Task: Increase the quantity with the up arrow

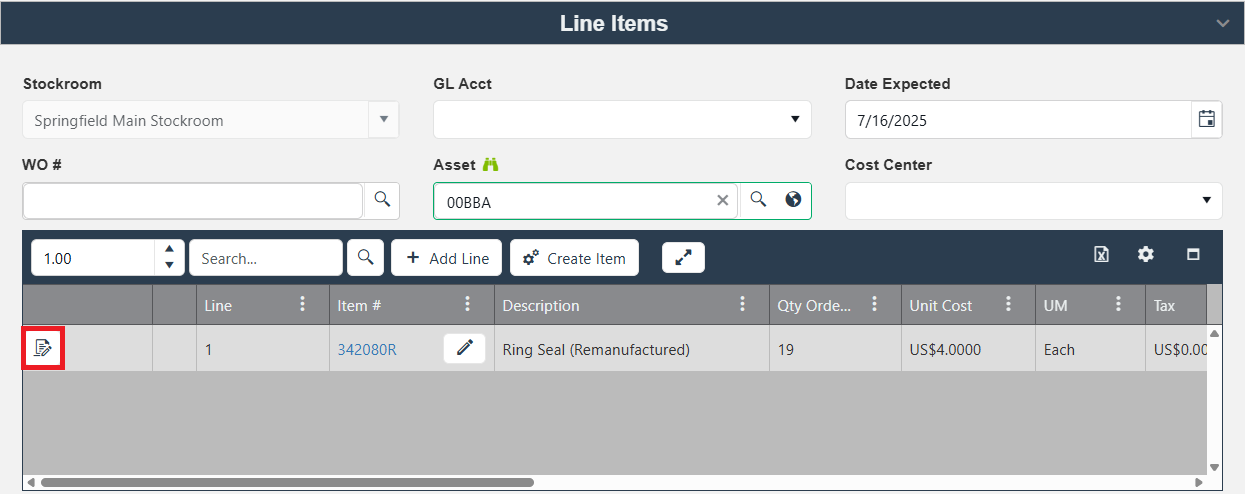Action: tap(169, 249)
